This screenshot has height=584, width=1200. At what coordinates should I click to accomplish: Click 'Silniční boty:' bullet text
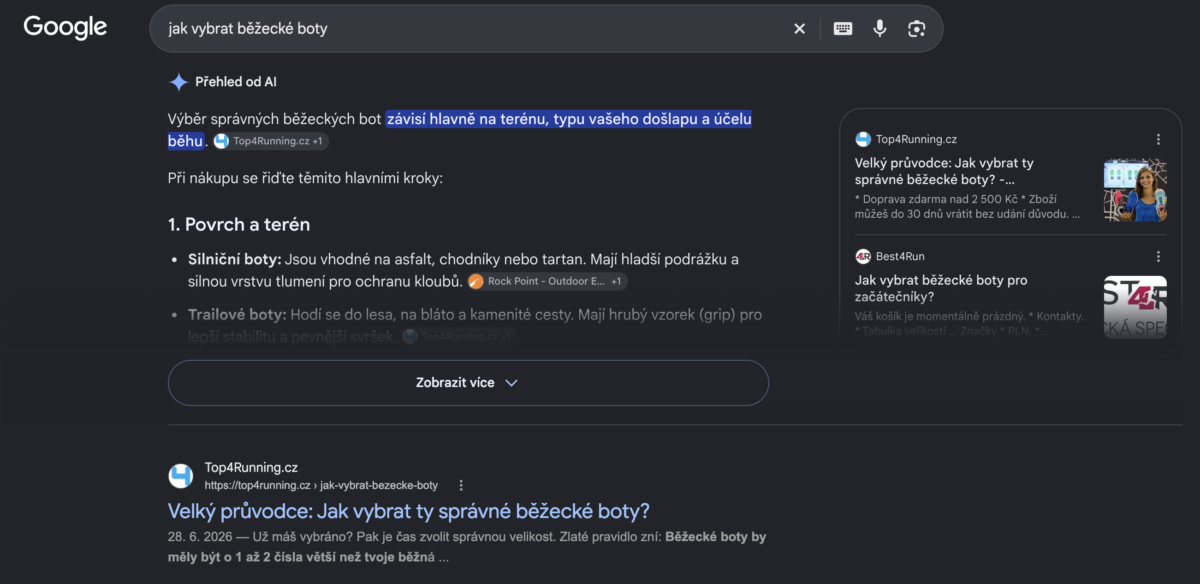click(235, 259)
